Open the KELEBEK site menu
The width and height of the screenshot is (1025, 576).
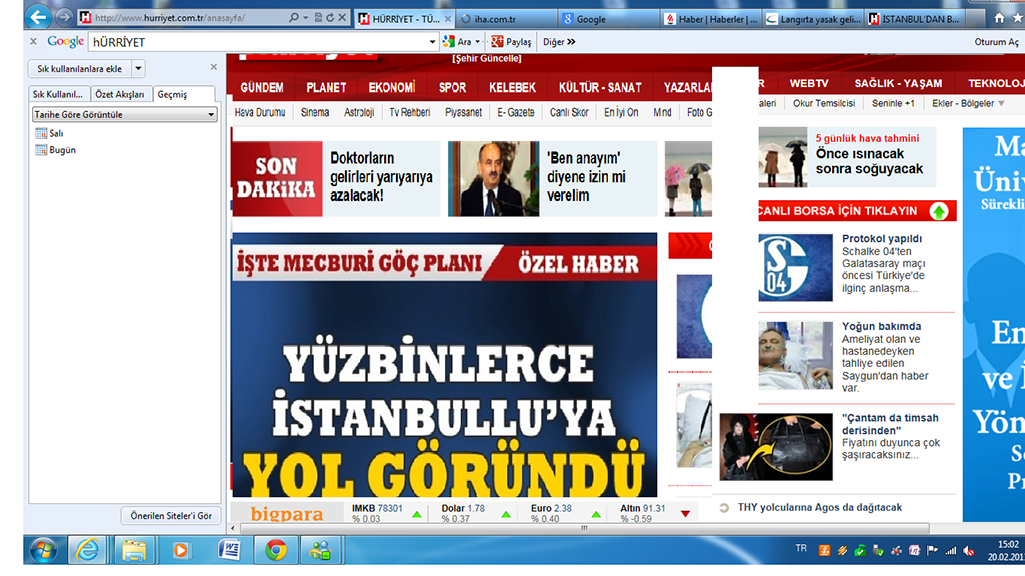coord(512,88)
